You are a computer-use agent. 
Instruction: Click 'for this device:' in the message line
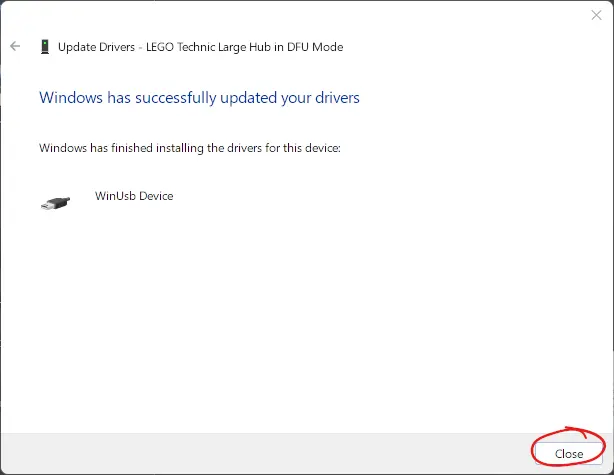click(x=301, y=148)
